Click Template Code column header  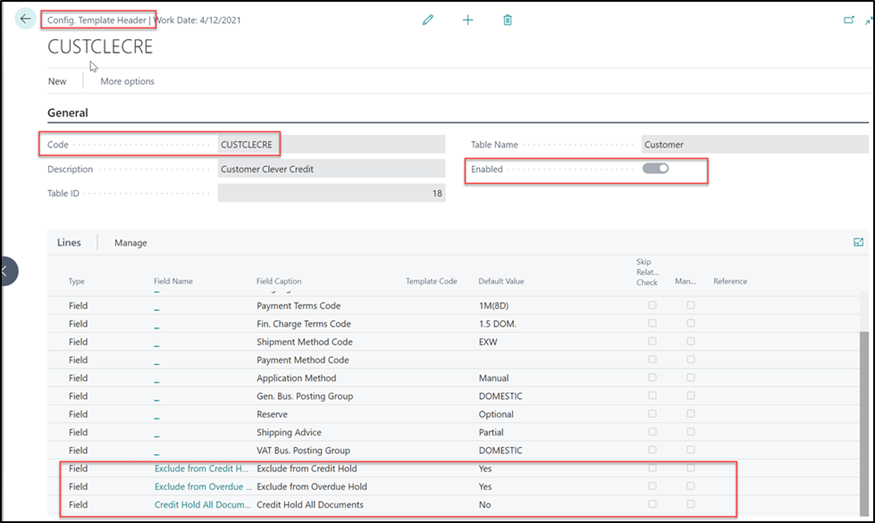point(431,281)
